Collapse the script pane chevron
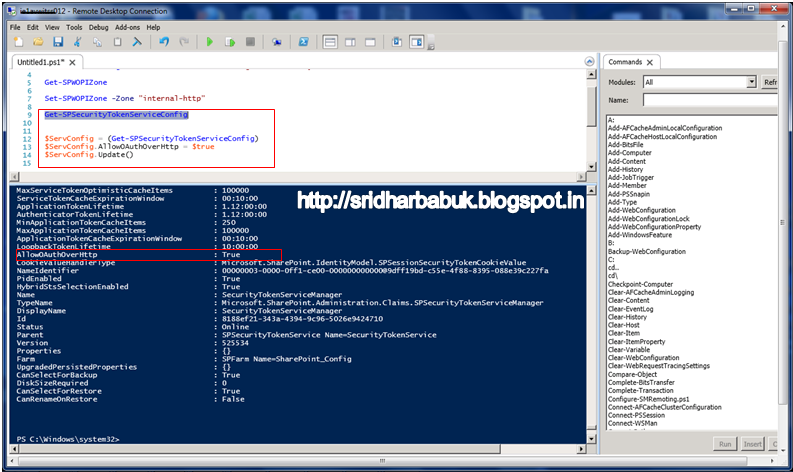 pos(589,61)
